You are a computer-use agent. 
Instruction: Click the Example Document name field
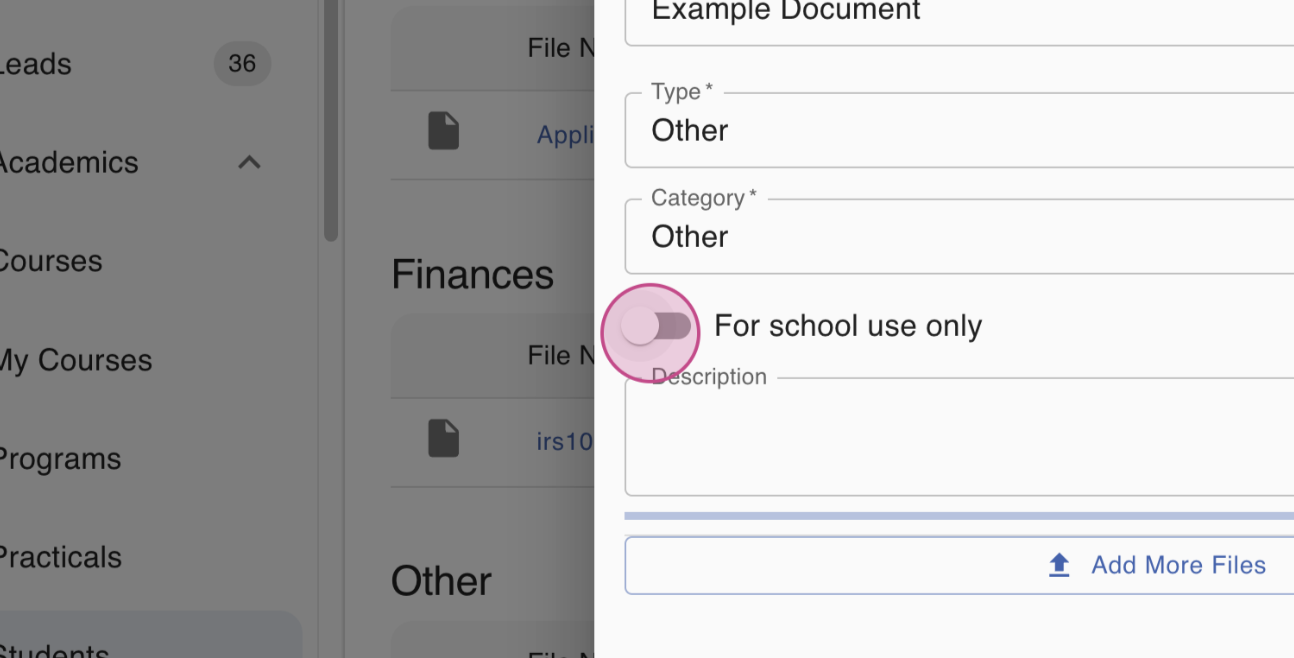click(959, 16)
